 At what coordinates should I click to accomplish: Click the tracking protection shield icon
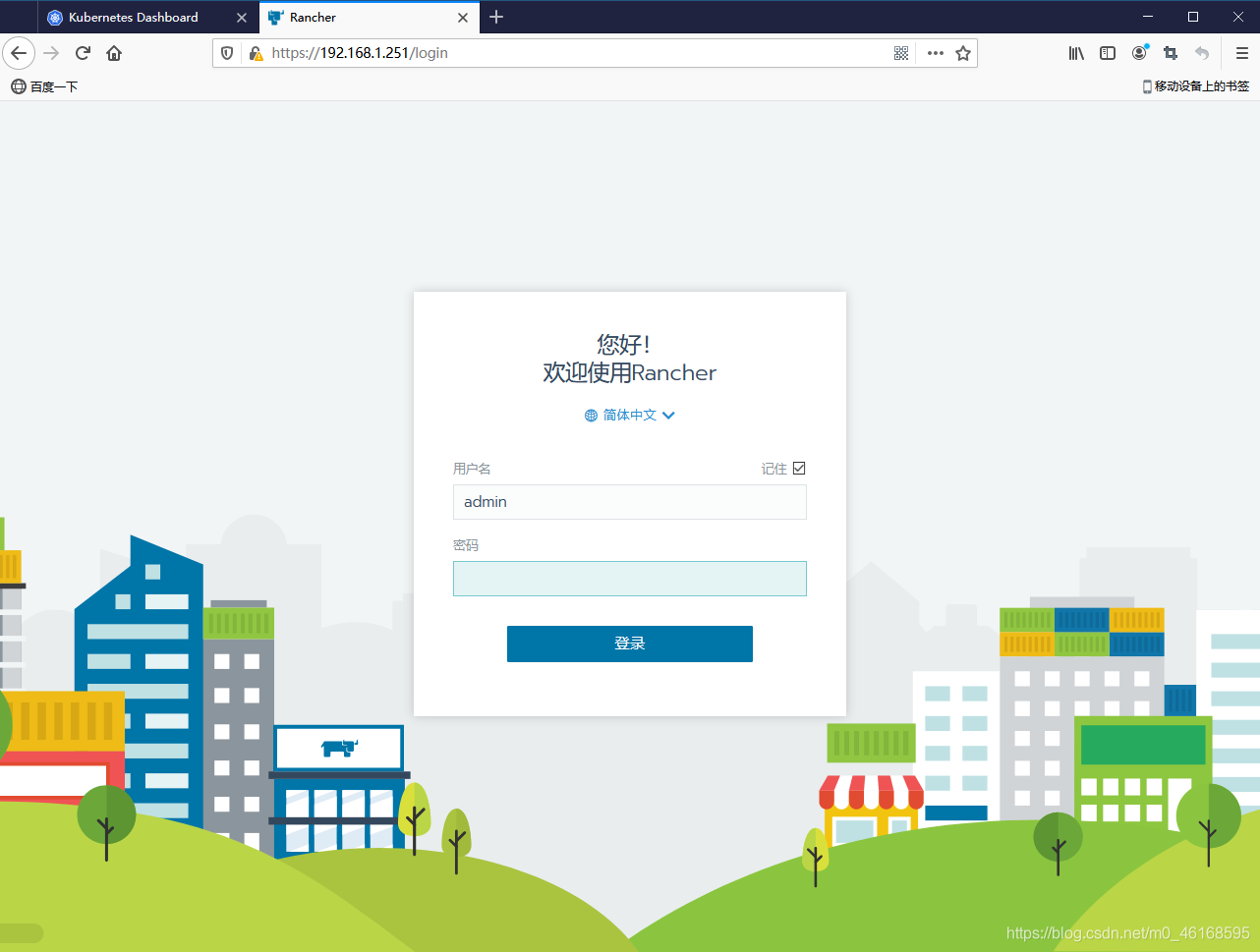[x=227, y=53]
